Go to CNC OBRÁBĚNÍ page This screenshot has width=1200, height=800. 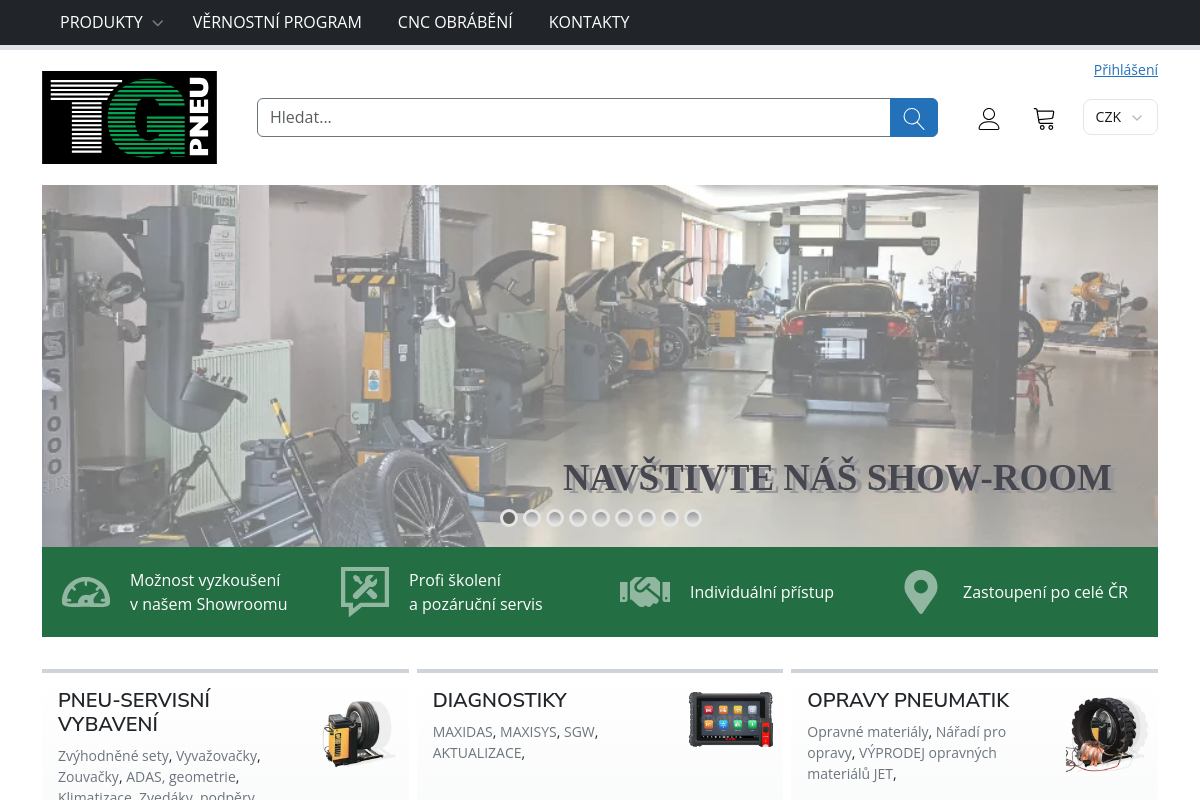(x=455, y=22)
